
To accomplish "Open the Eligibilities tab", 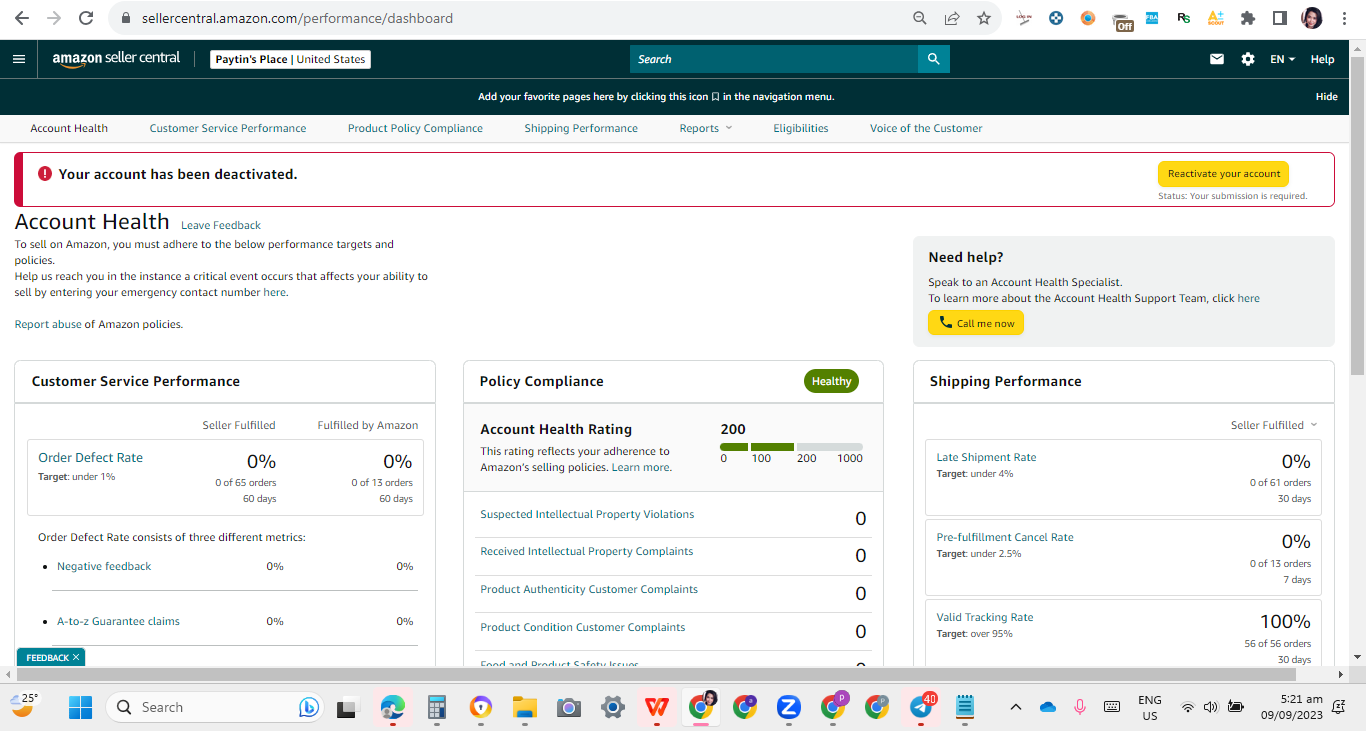I will click(x=801, y=128).
